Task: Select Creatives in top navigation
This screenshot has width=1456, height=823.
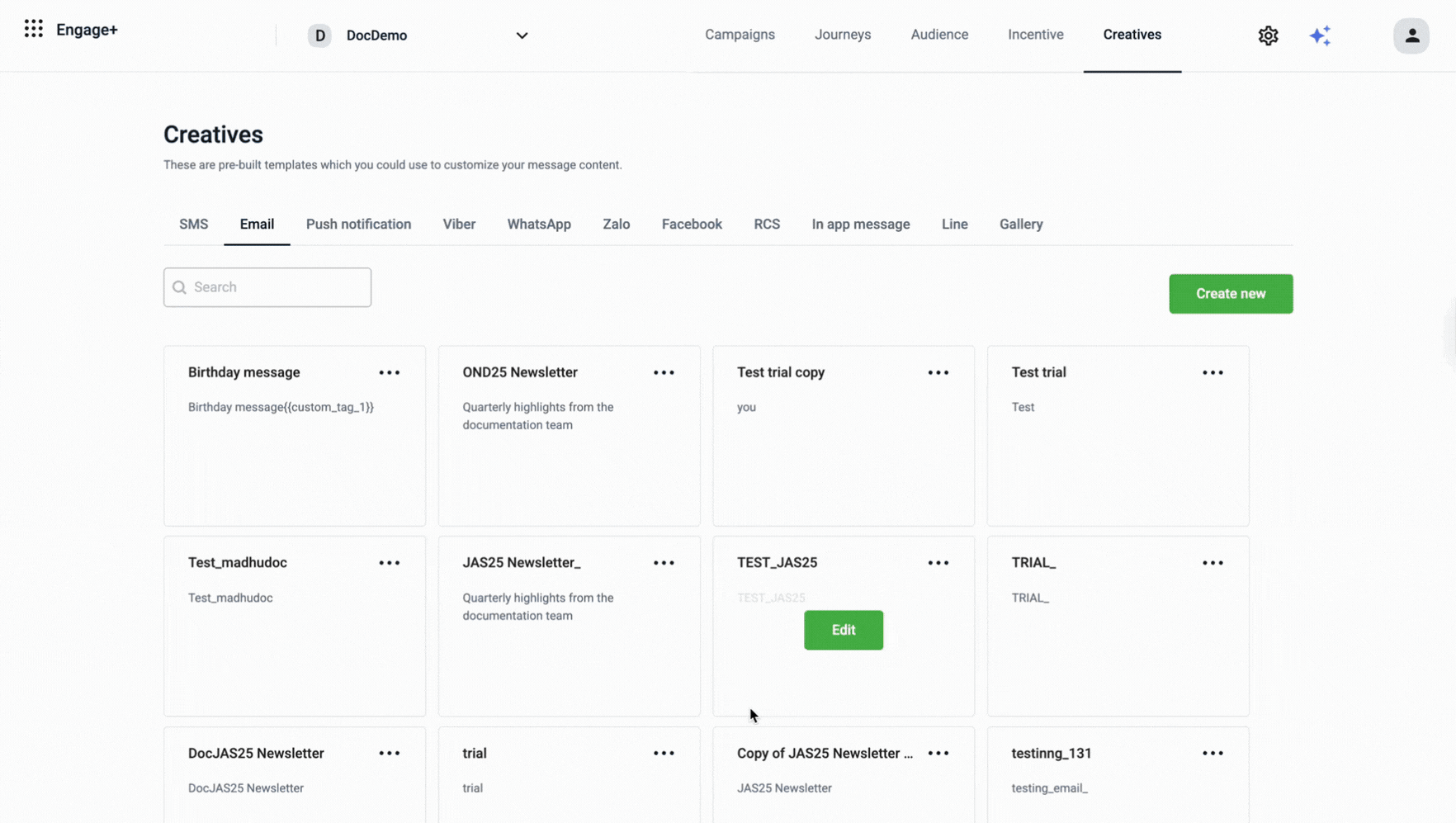Action: (1132, 35)
